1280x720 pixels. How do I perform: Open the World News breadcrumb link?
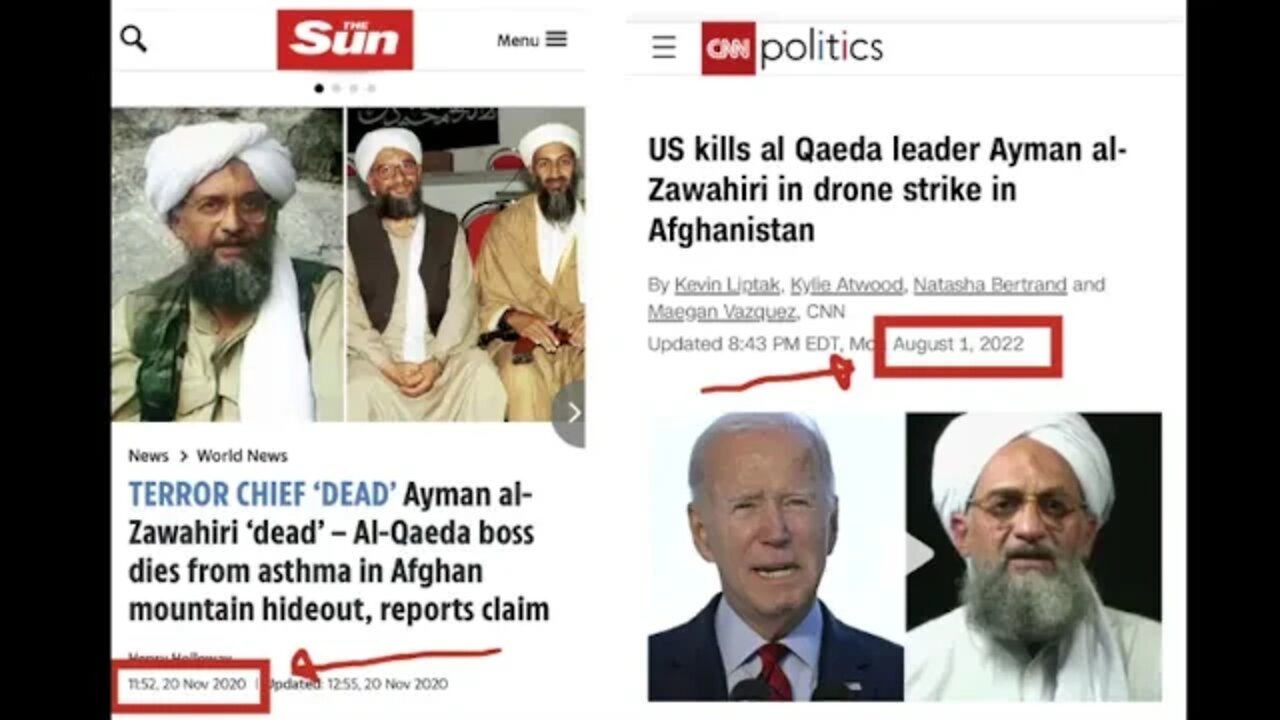(242, 456)
